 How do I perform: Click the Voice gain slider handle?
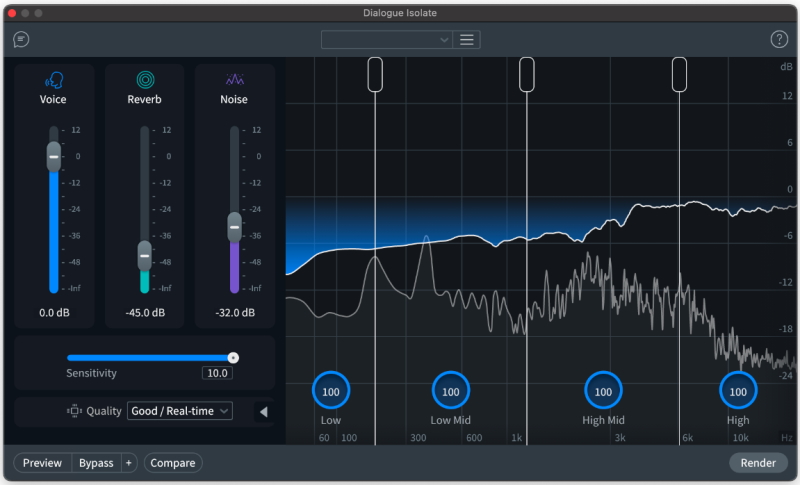[54, 157]
